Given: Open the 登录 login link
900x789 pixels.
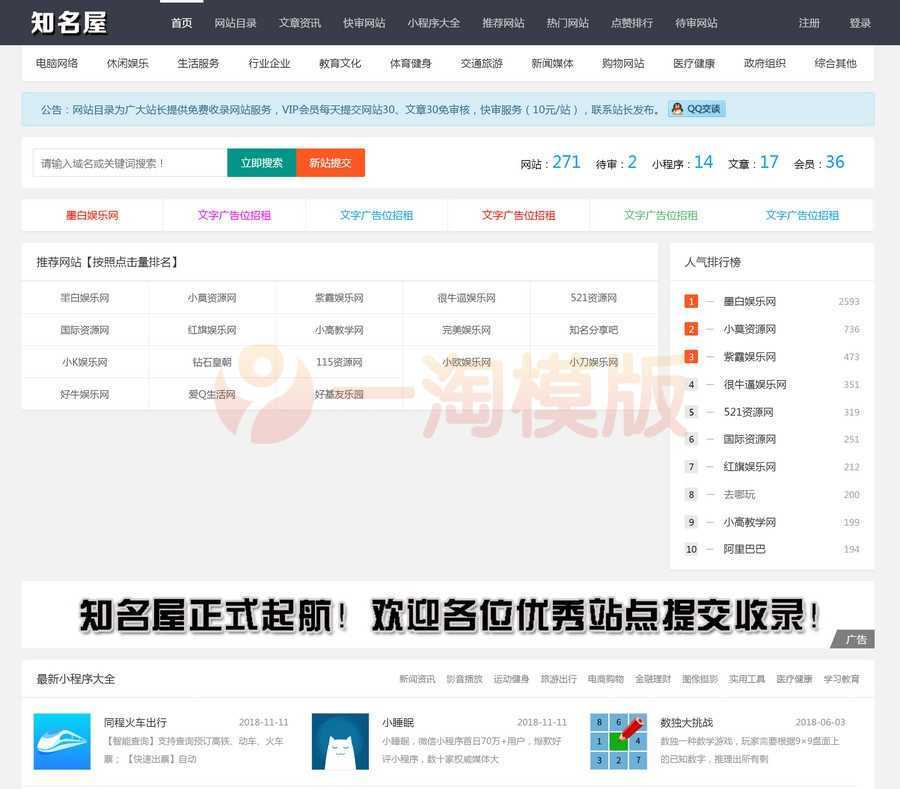Looking at the screenshot, I should [860, 23].
